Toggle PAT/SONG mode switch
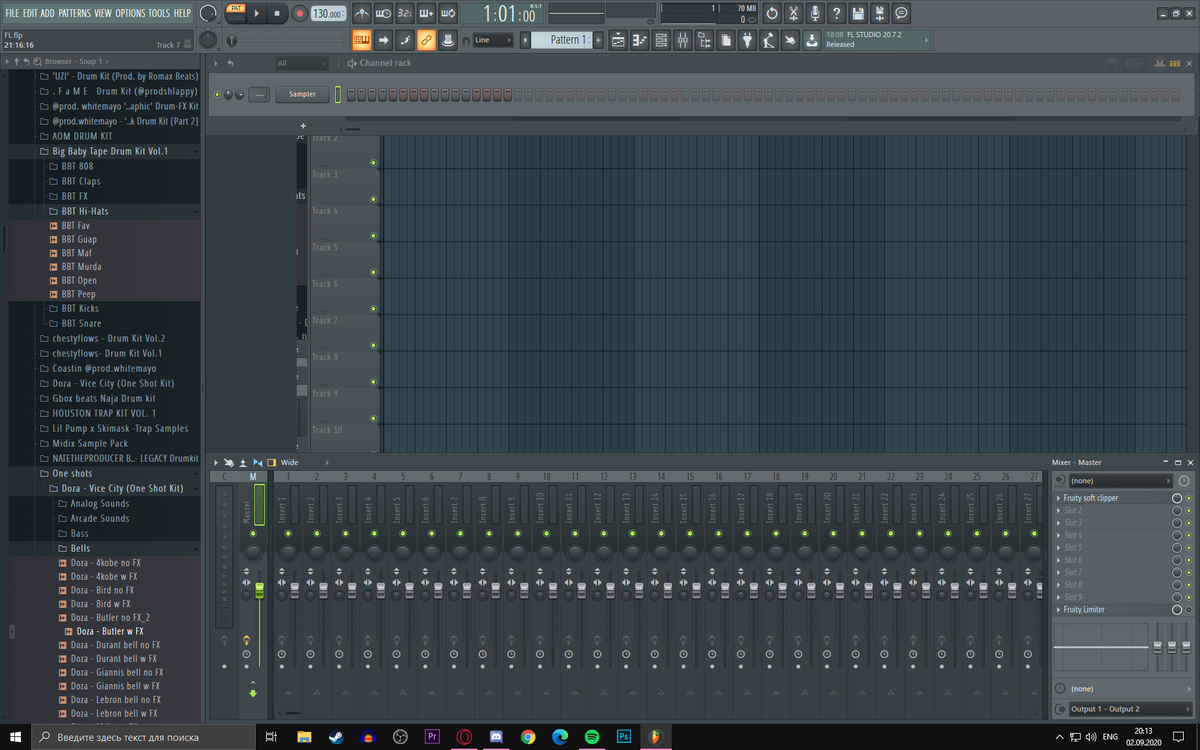The image size is (1200, 750). pyautogui.click(x=235, y=13)
